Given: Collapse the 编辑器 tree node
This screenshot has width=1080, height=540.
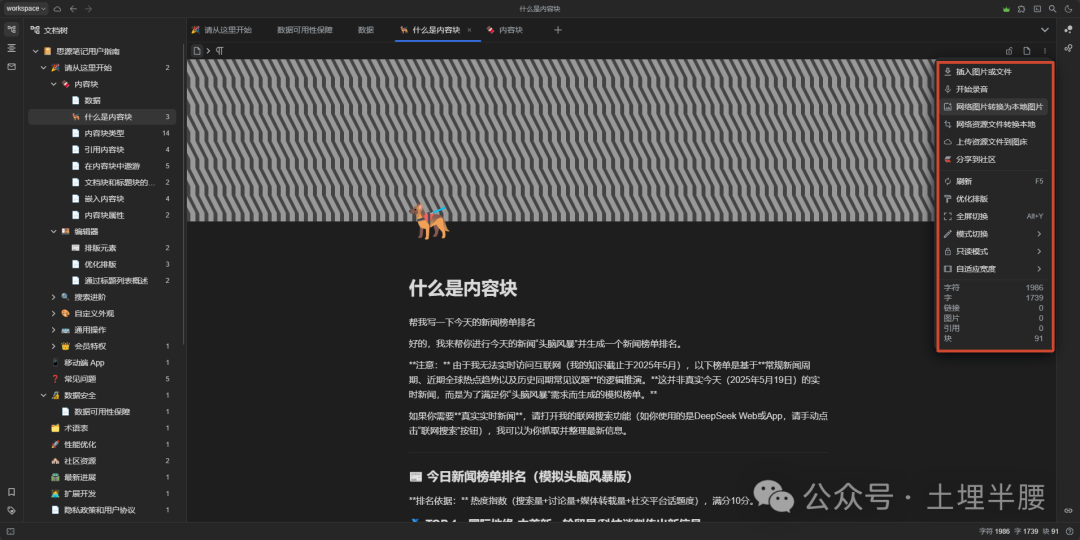Looking at the screenshot, I should click(x=53, y=231).
